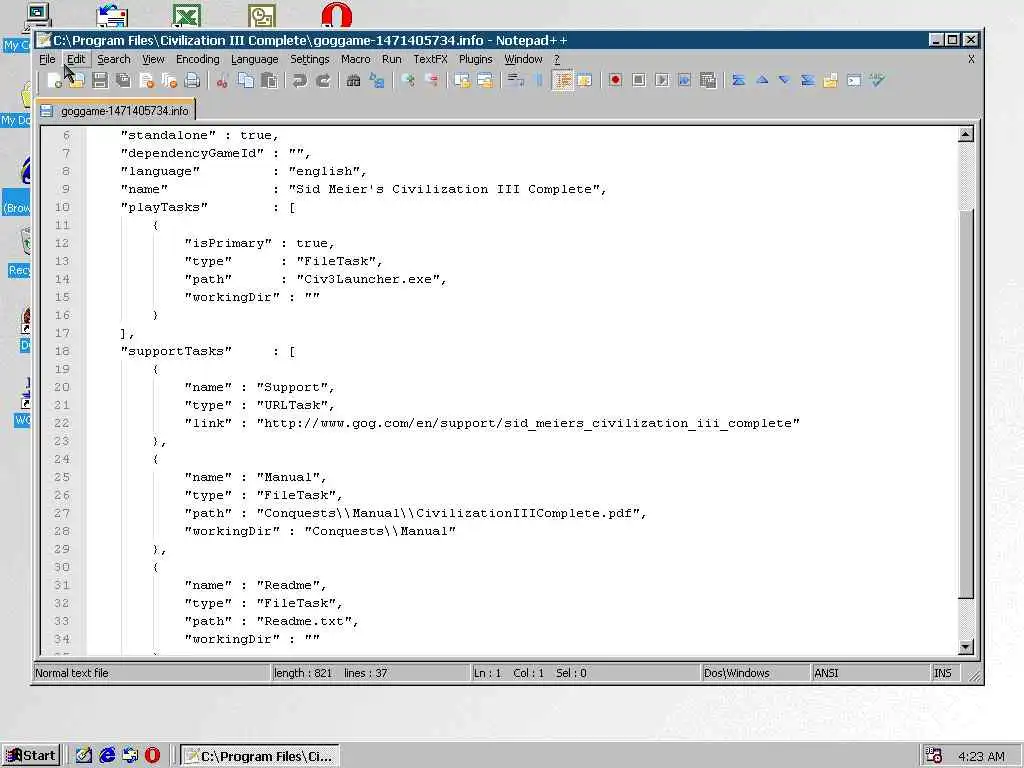Screen dimensions: 1024x768
Task: Click the Notepad++ taskbar button
Action: tap(260, 756)
